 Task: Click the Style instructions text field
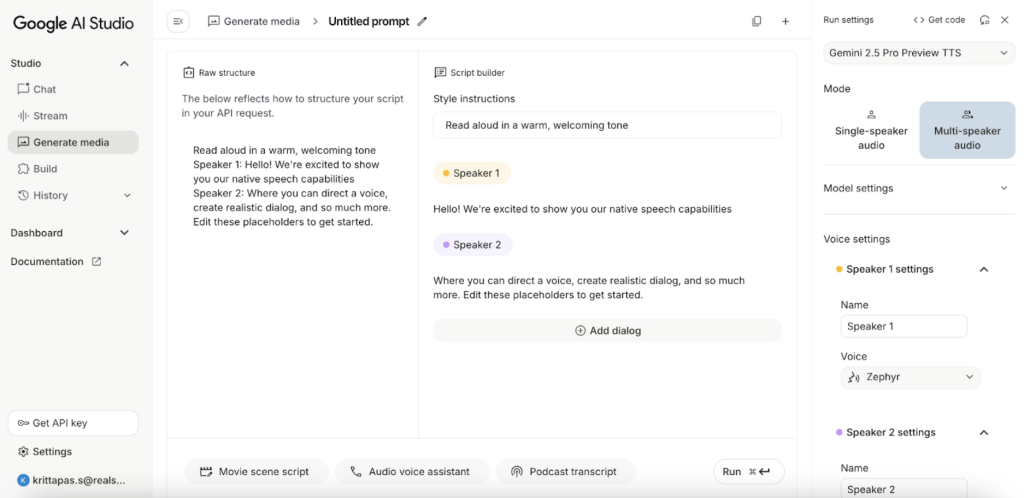pos(607,125)
